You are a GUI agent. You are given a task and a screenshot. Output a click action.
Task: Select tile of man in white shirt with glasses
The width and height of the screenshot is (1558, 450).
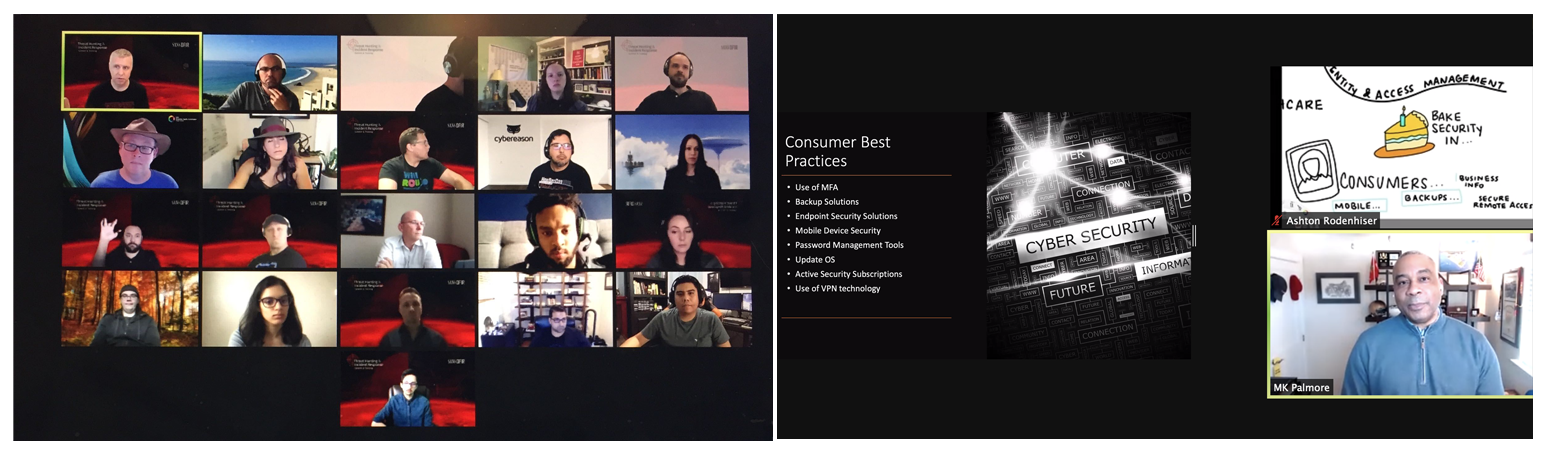click(x=407, y=230)
